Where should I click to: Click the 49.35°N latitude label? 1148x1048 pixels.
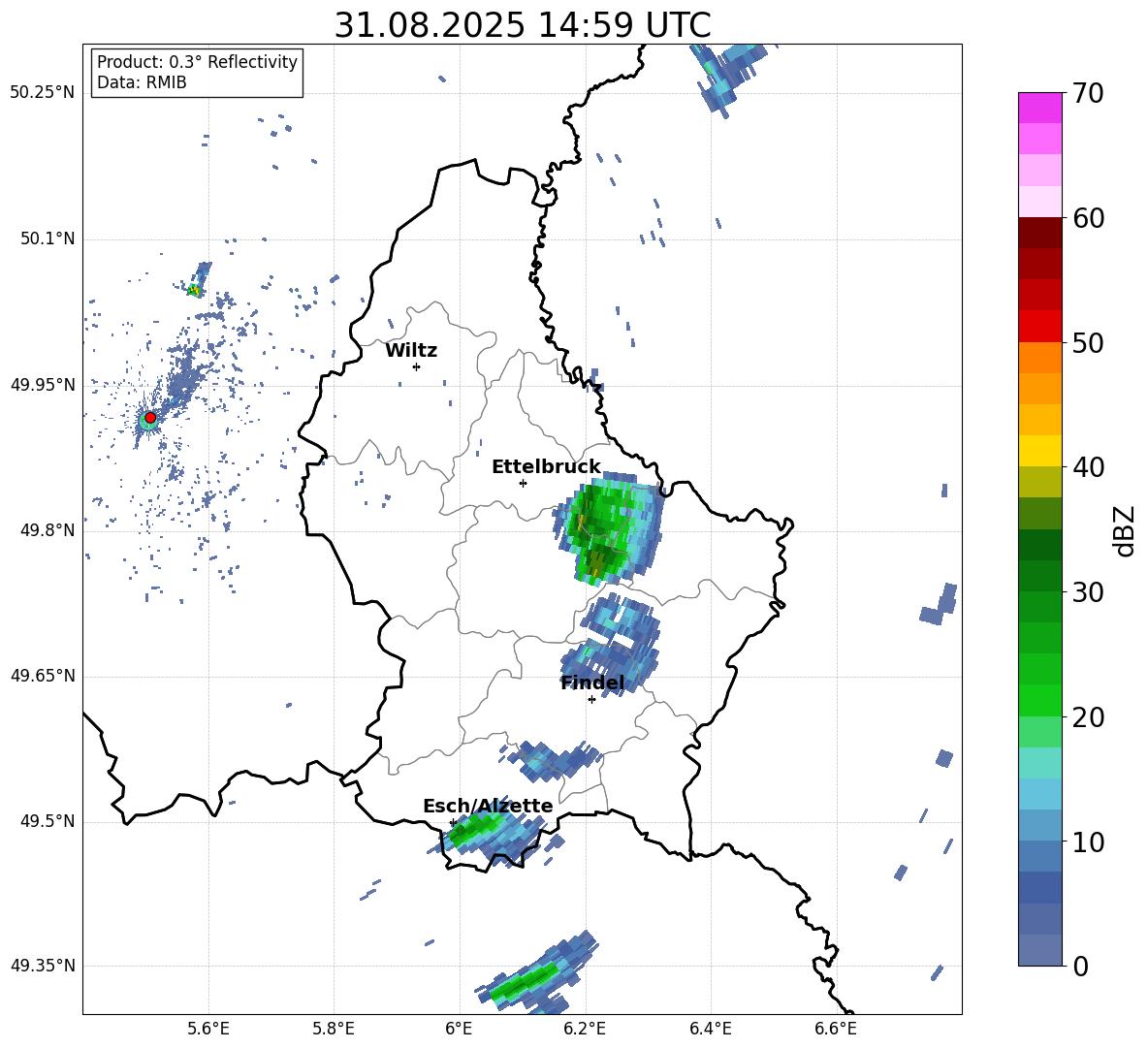pyautogui.click(x=43, y=966)
